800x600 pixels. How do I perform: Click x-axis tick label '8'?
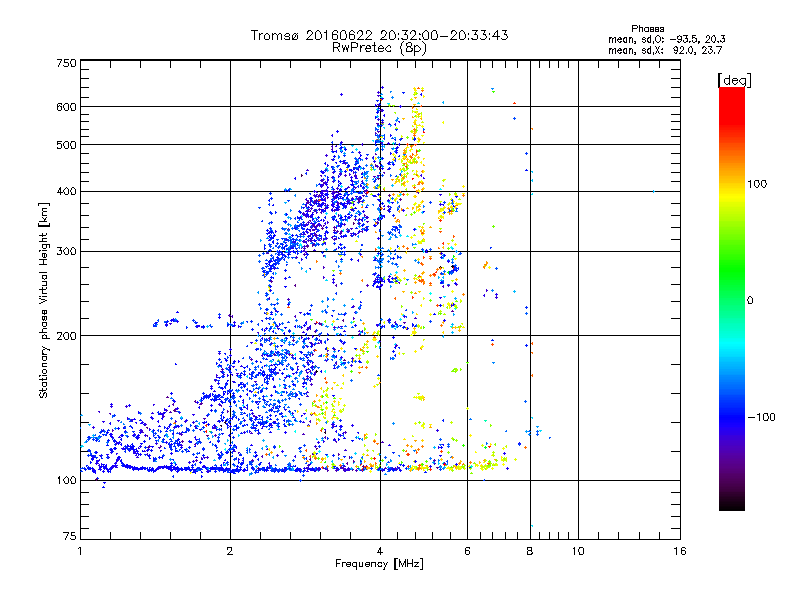click(530, 551)
